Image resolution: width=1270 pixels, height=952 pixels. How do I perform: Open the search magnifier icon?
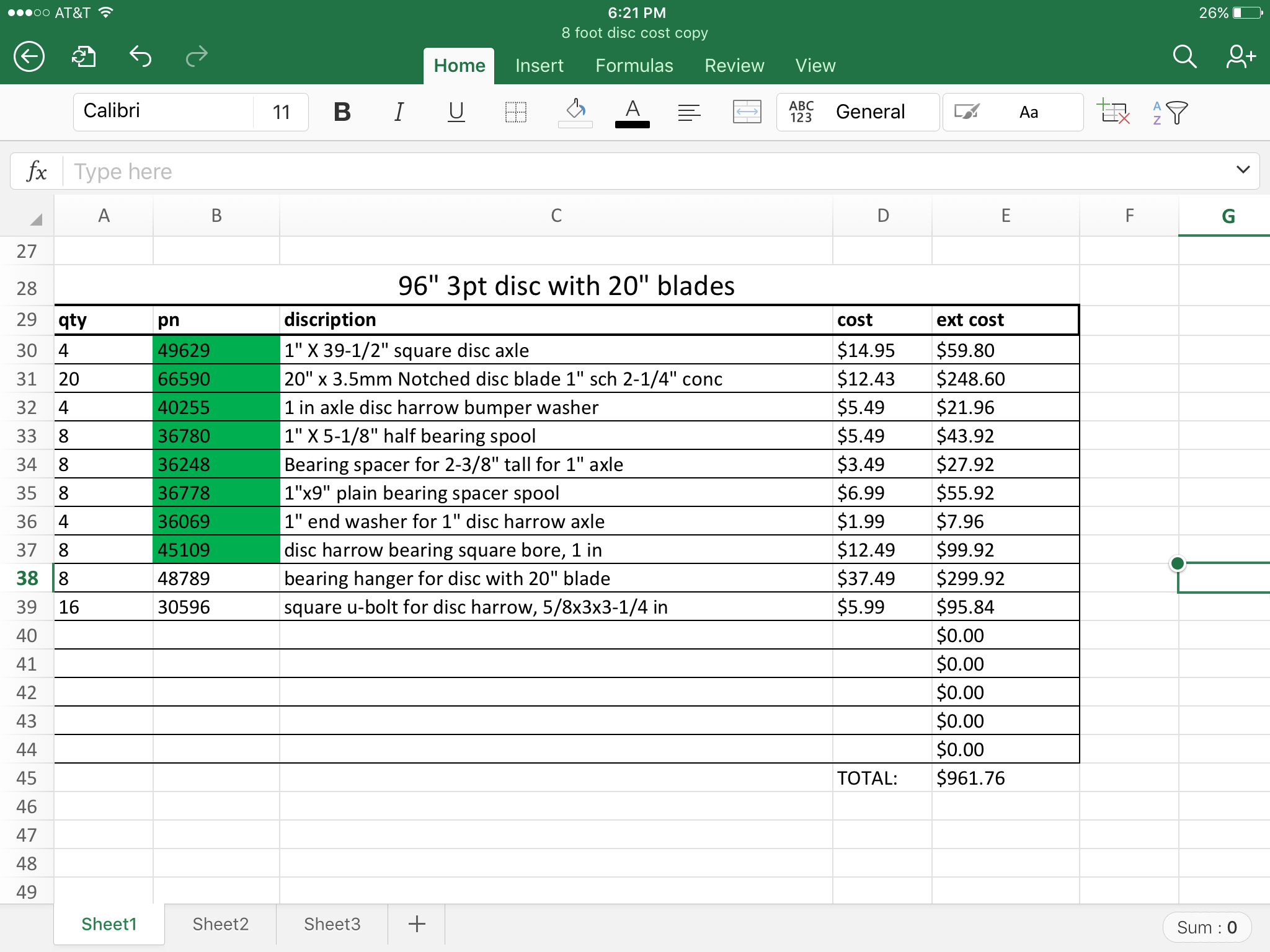click(1184, 57)
